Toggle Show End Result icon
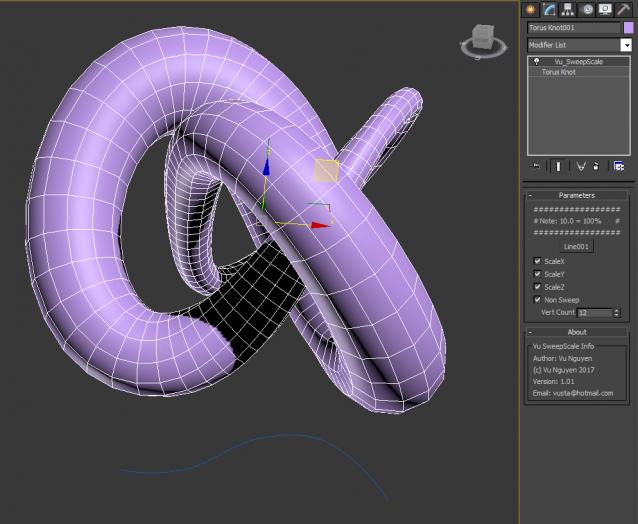The width and height of the screenshot is (638, 524). click(x=558, y=166)
